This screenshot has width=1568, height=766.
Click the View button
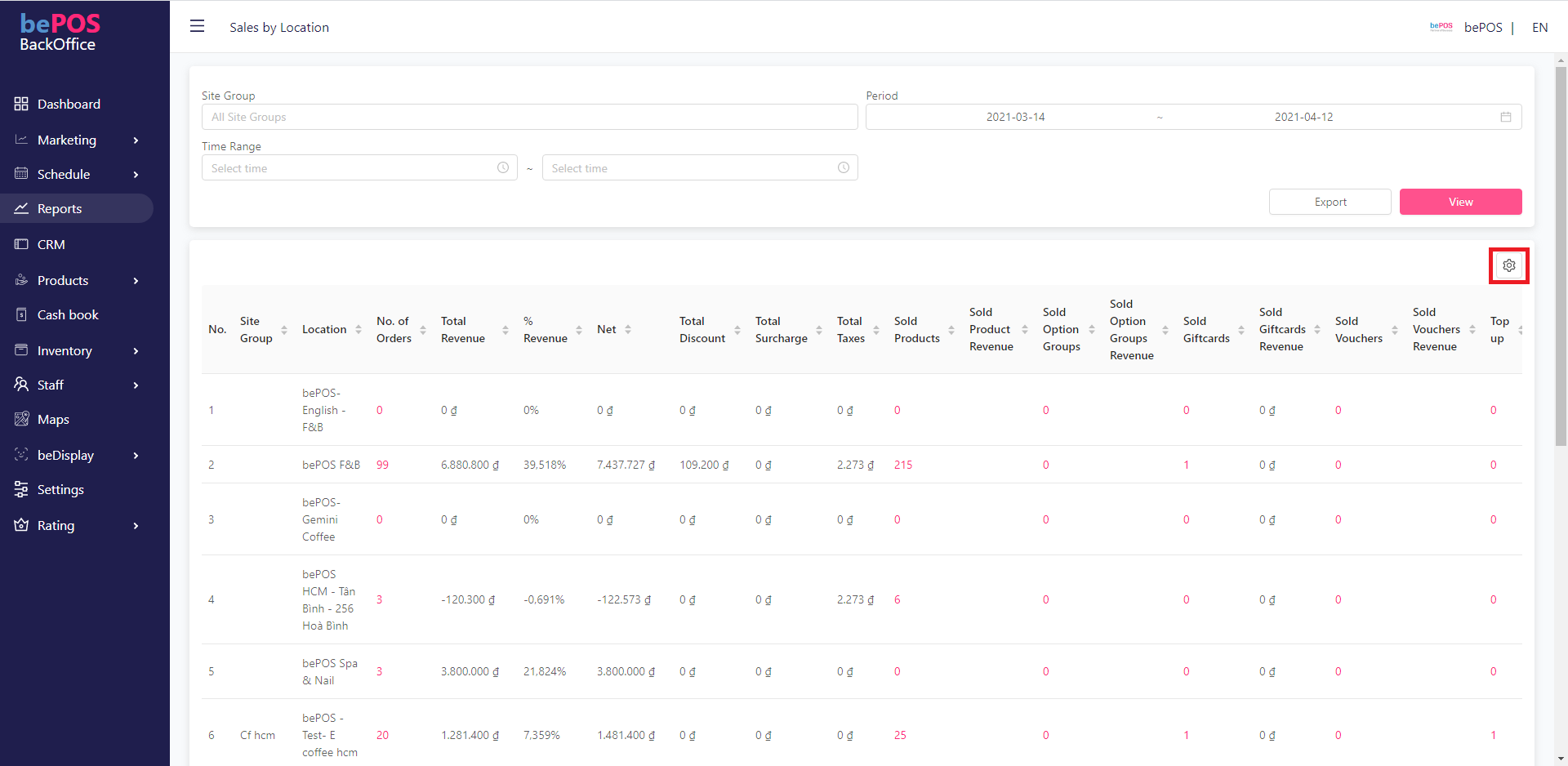(1460, 202)
